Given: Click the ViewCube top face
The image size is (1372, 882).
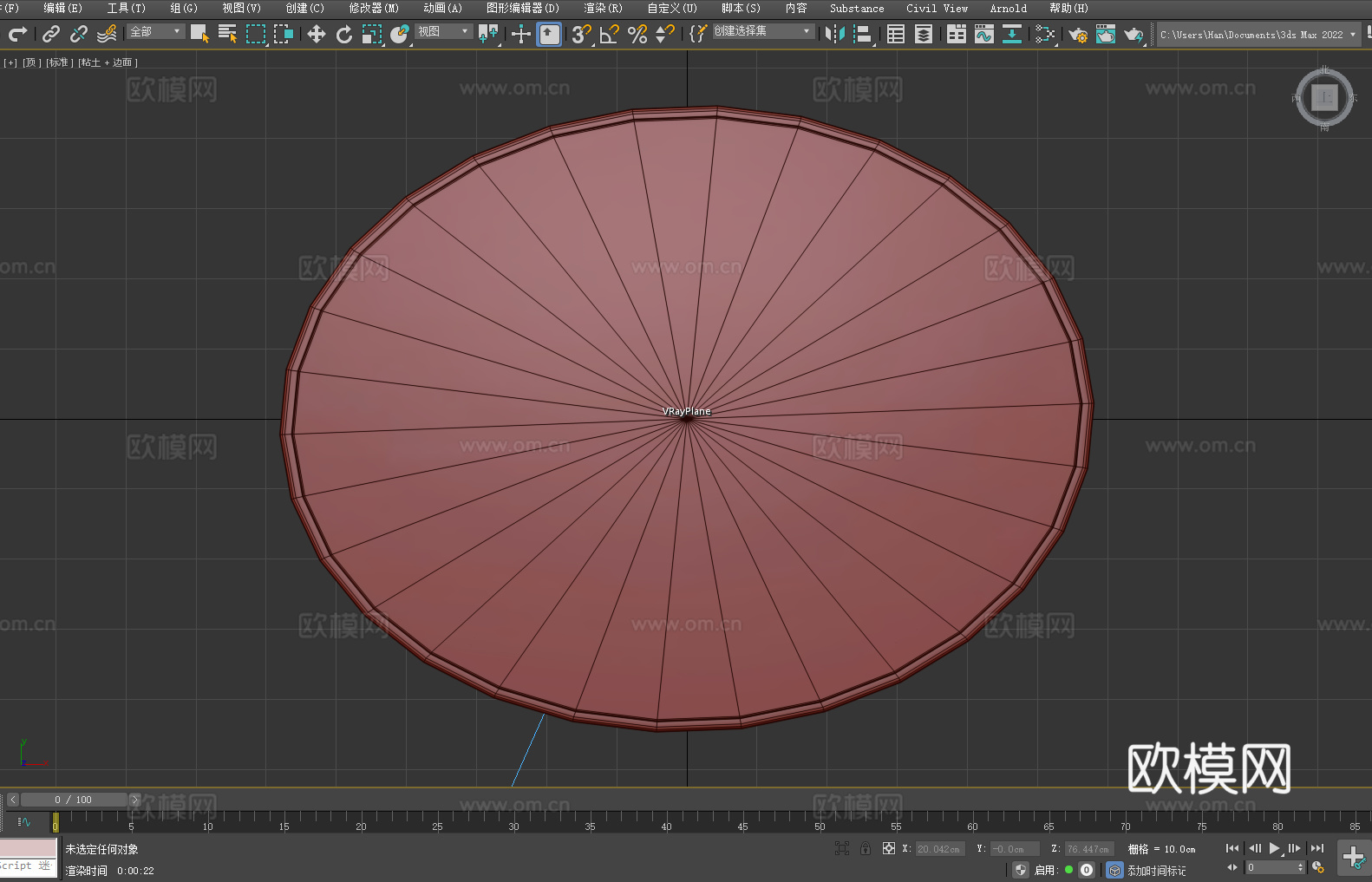Looking at the screenshot, I should [x=1324, y=97].
